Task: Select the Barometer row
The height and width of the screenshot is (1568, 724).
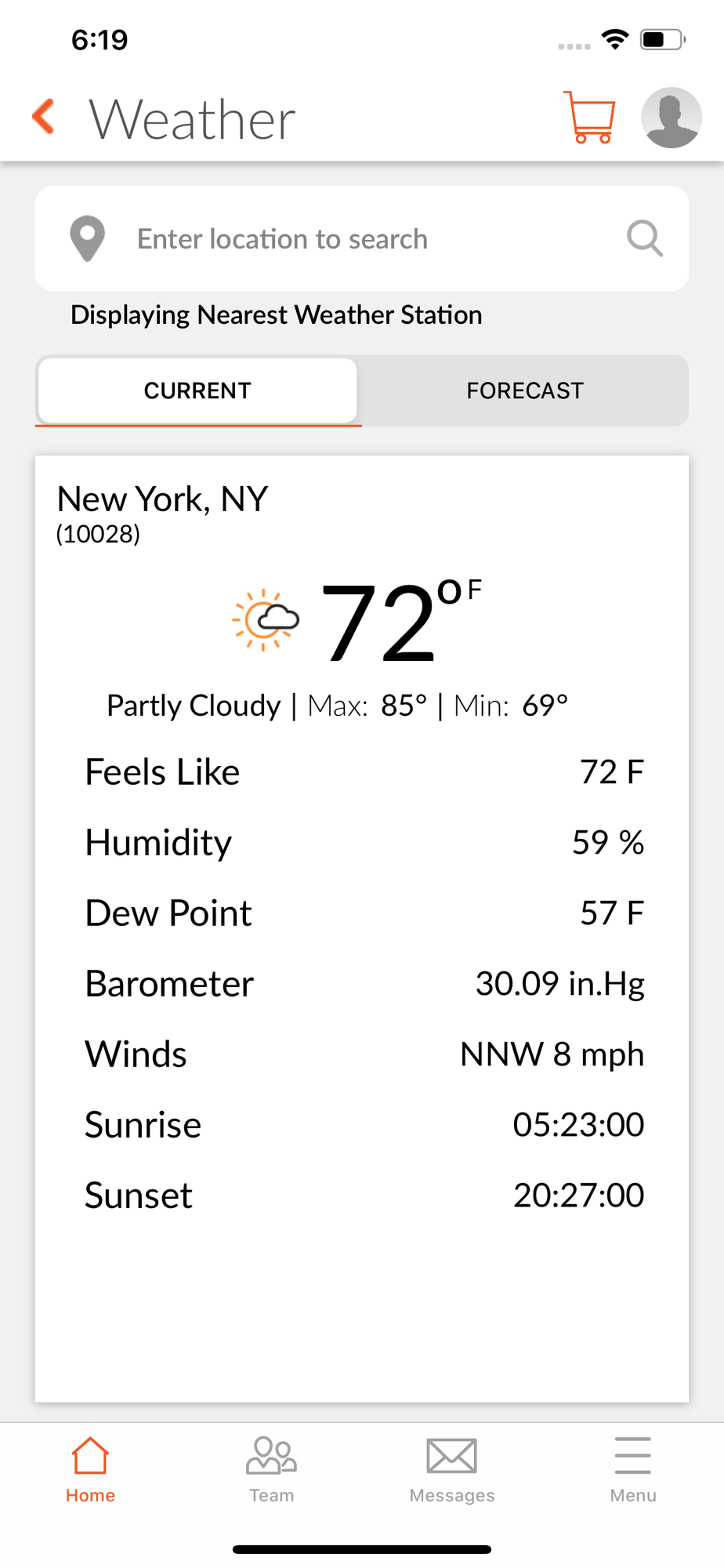Action: click(364, 984)
